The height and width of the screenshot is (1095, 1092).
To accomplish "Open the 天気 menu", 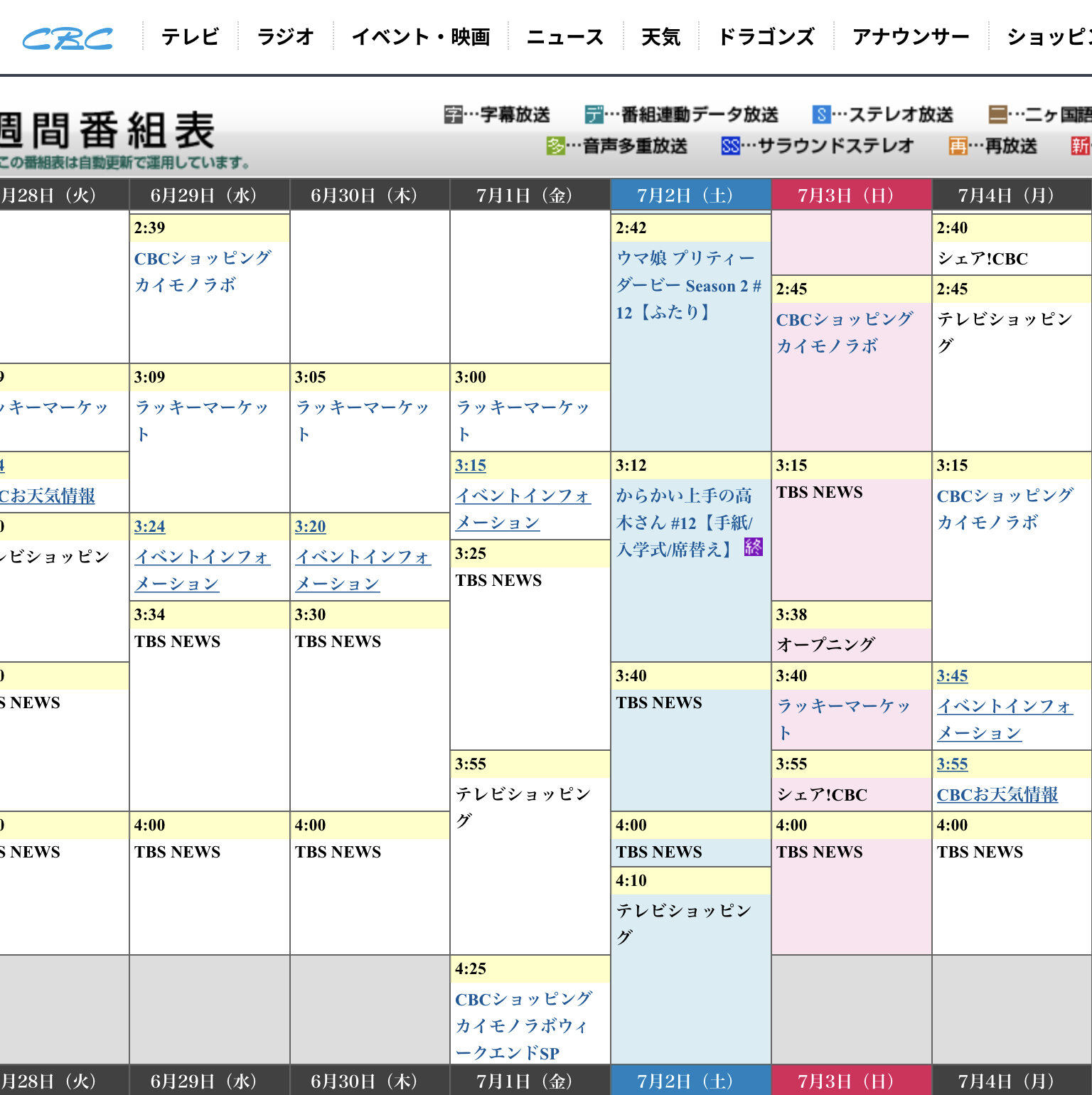I will click(661, 37).
